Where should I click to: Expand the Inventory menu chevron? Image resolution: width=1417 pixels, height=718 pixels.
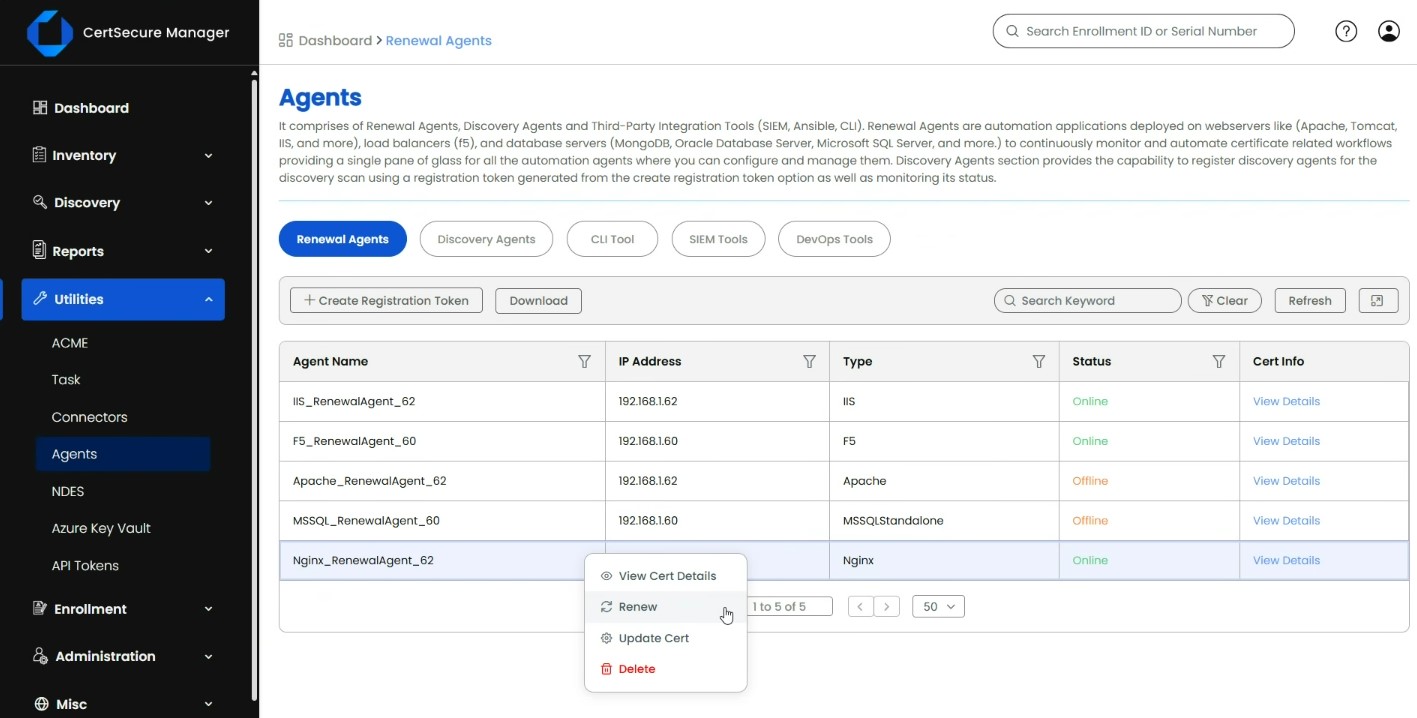(208, 155)
